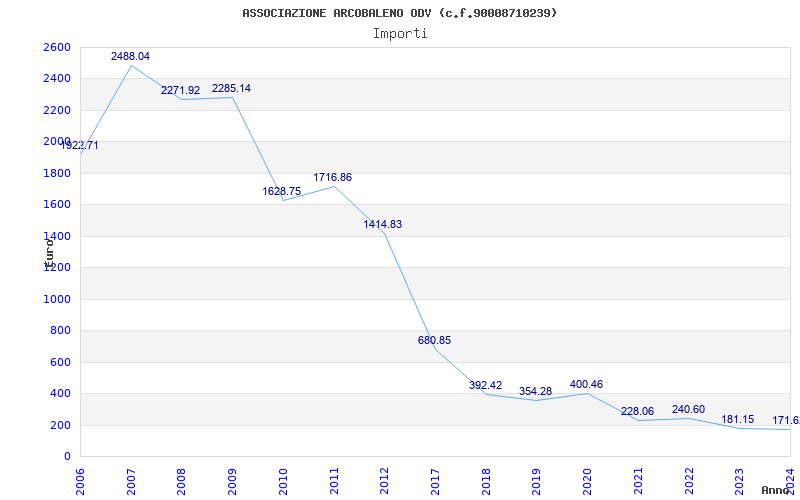The height and width of the screenshot is (500, 800).
Task: Click the x-axis year 2021
Action: pos(638,482)
